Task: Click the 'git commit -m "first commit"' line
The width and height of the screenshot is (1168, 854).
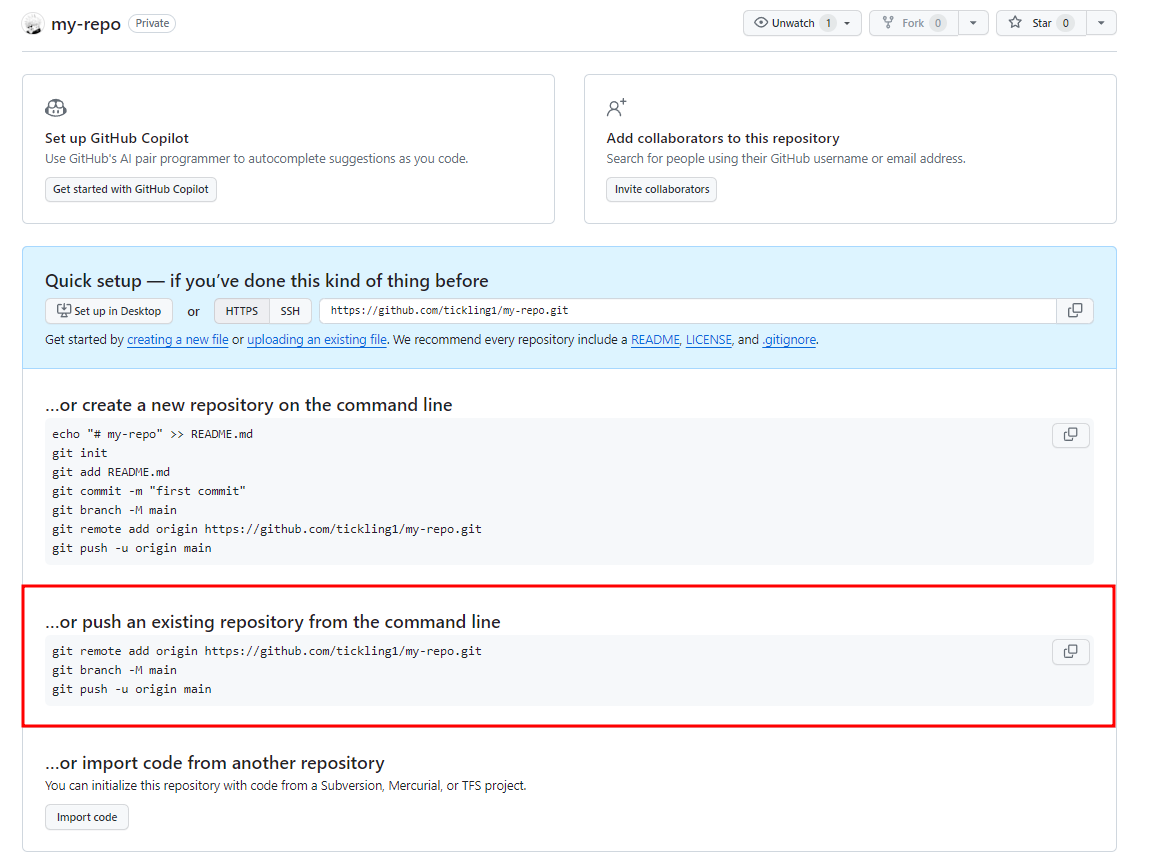Action: click(149, 491)
